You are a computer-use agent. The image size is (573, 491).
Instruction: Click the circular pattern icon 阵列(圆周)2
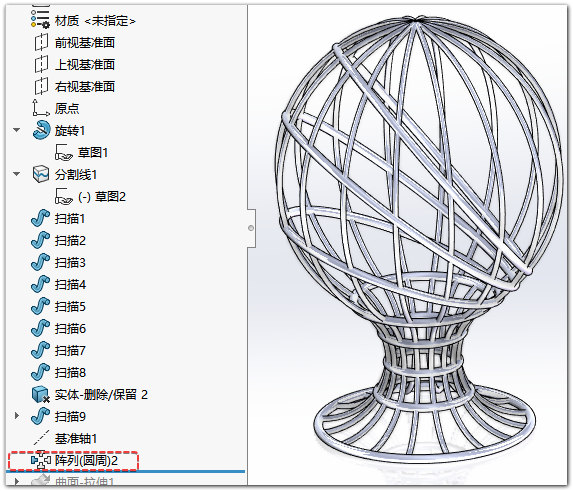pos(41,460)
